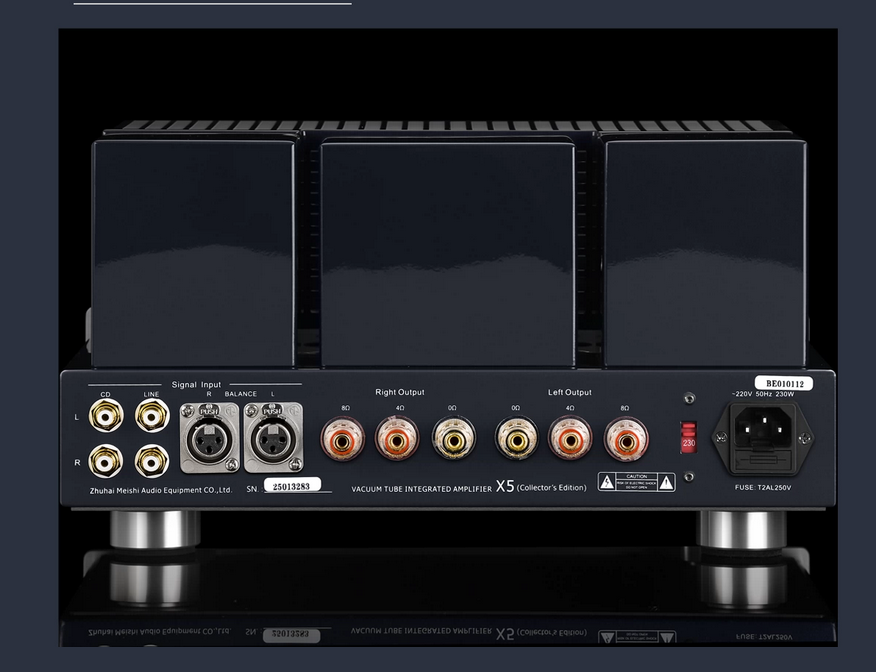Click the screw below the voltage selector
876x672 pixels.
point(690,476)
